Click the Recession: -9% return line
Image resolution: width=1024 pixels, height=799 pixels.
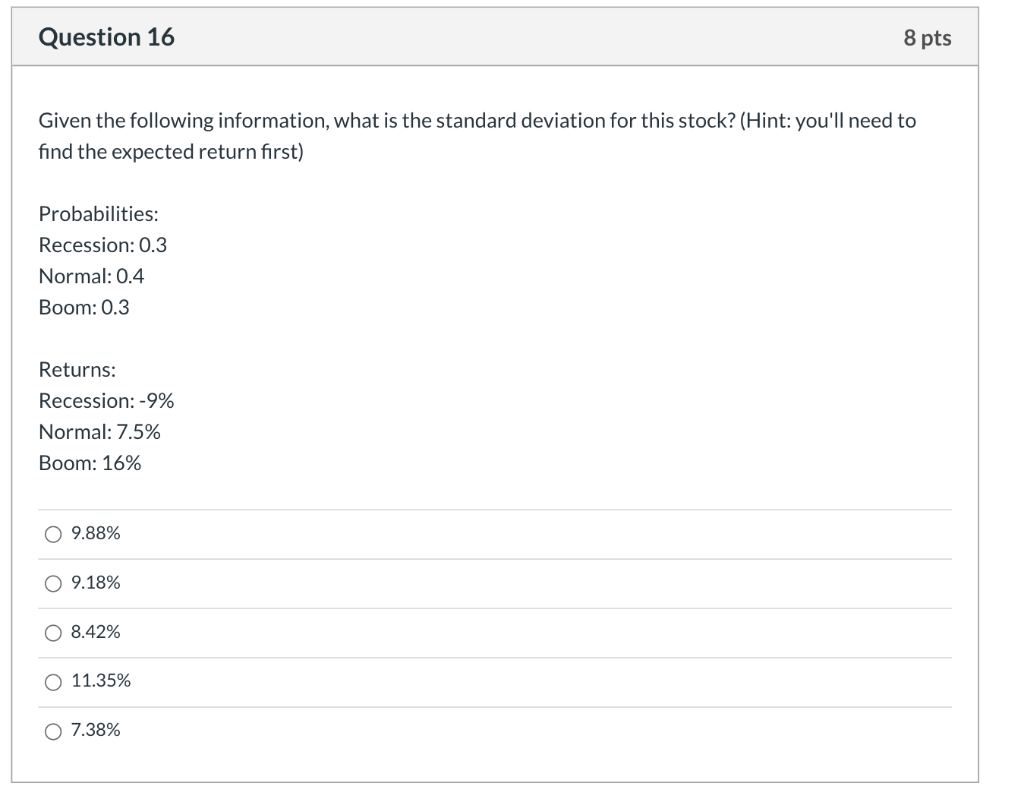tap(106, 401)
